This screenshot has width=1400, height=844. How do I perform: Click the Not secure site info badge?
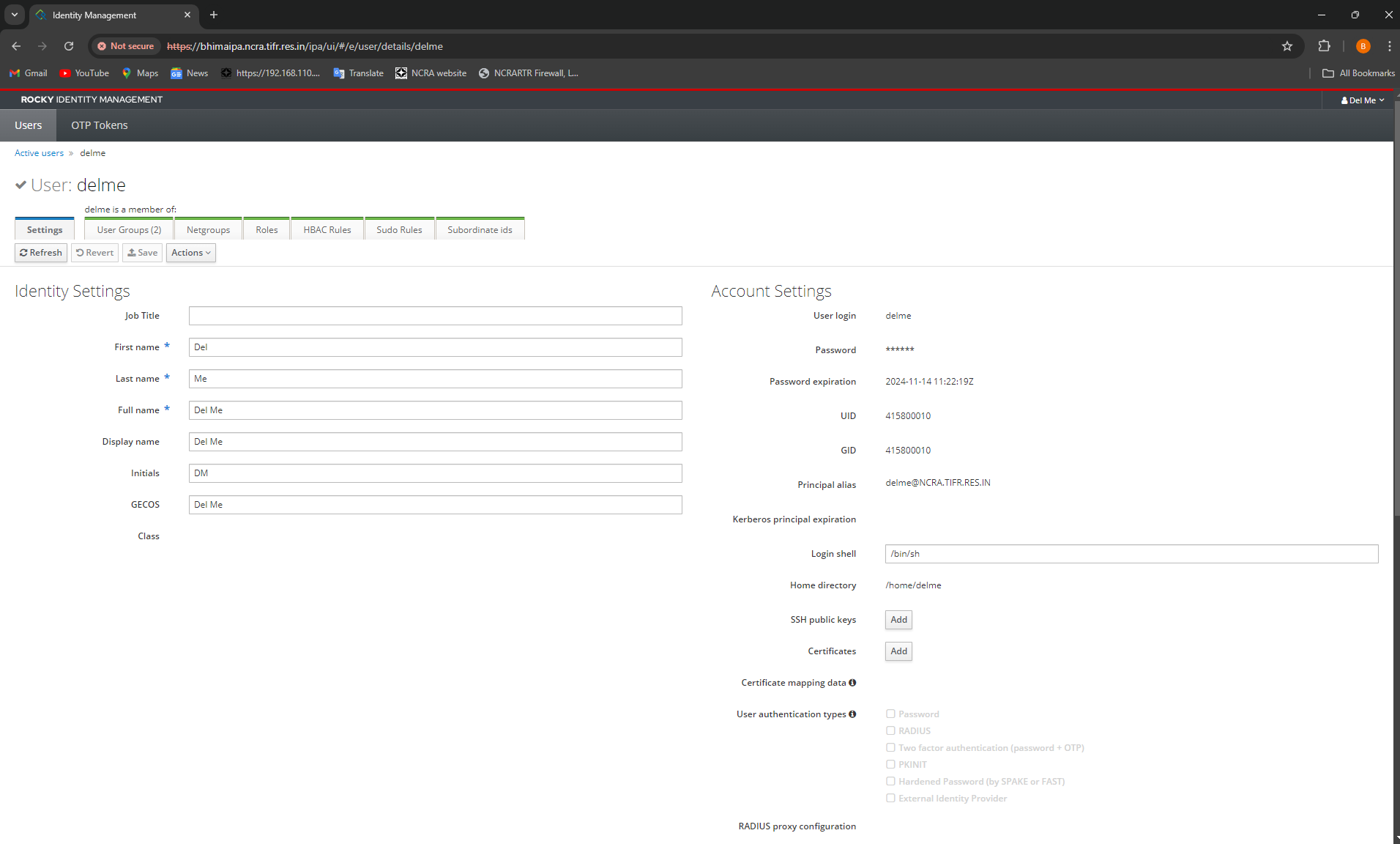click(126, 46)
